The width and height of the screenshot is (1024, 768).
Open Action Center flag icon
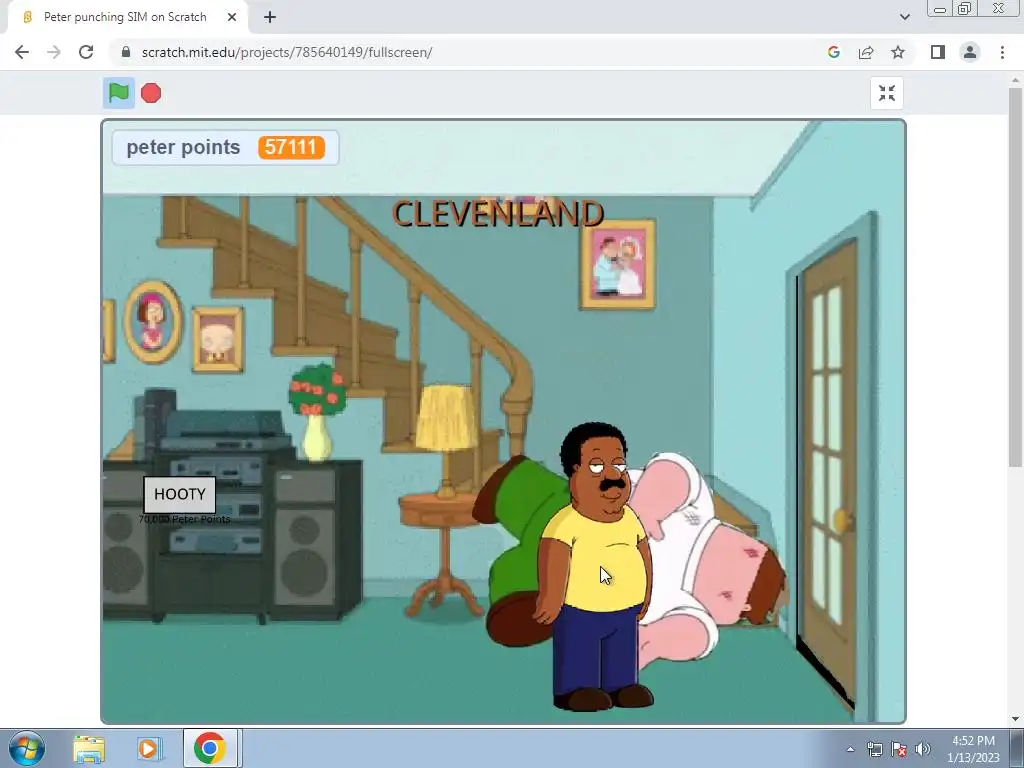pyautogui.click(x=899, y=749)
